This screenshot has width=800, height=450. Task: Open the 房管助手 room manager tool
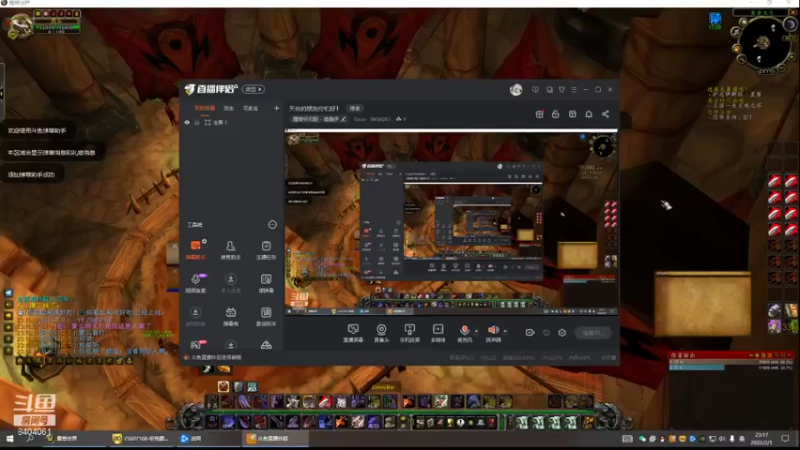pos(231,249)
